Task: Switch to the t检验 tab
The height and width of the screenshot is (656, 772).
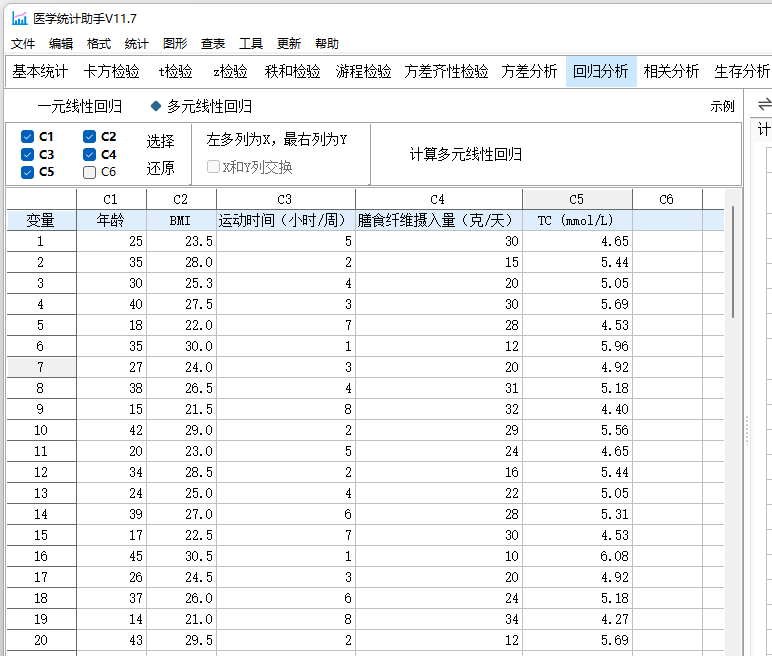Action: pyautogui.click(x=175, y=71)
